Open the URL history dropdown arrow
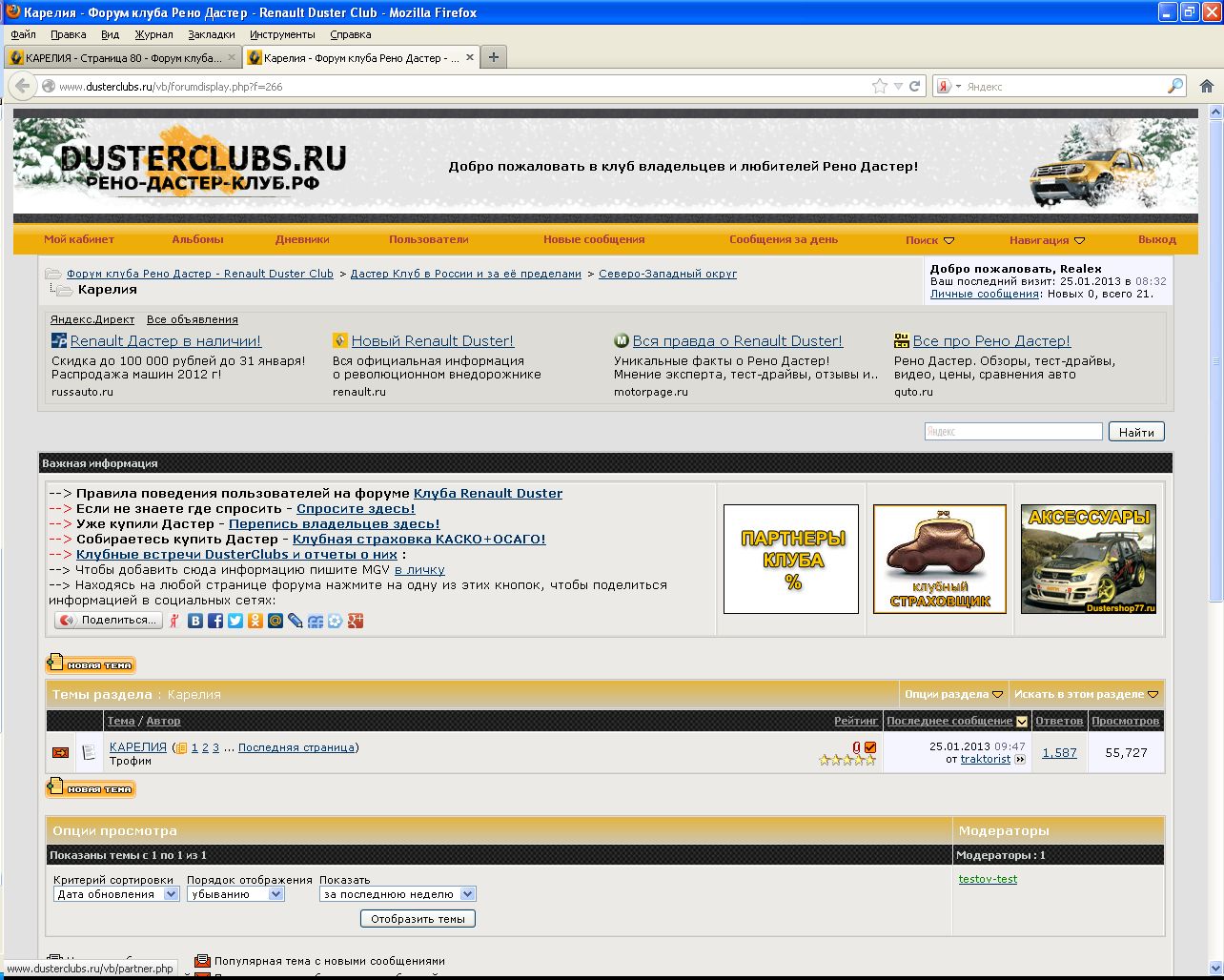This screenshot has height=980, width=1224. click(898, 87)
